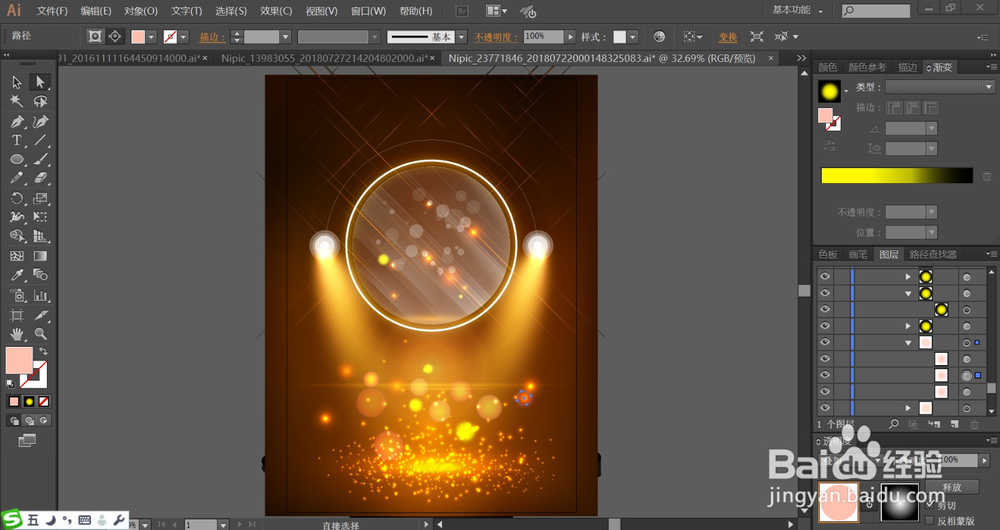
Task: Open the 效果(C) menu
Action: tap(276, 11)
